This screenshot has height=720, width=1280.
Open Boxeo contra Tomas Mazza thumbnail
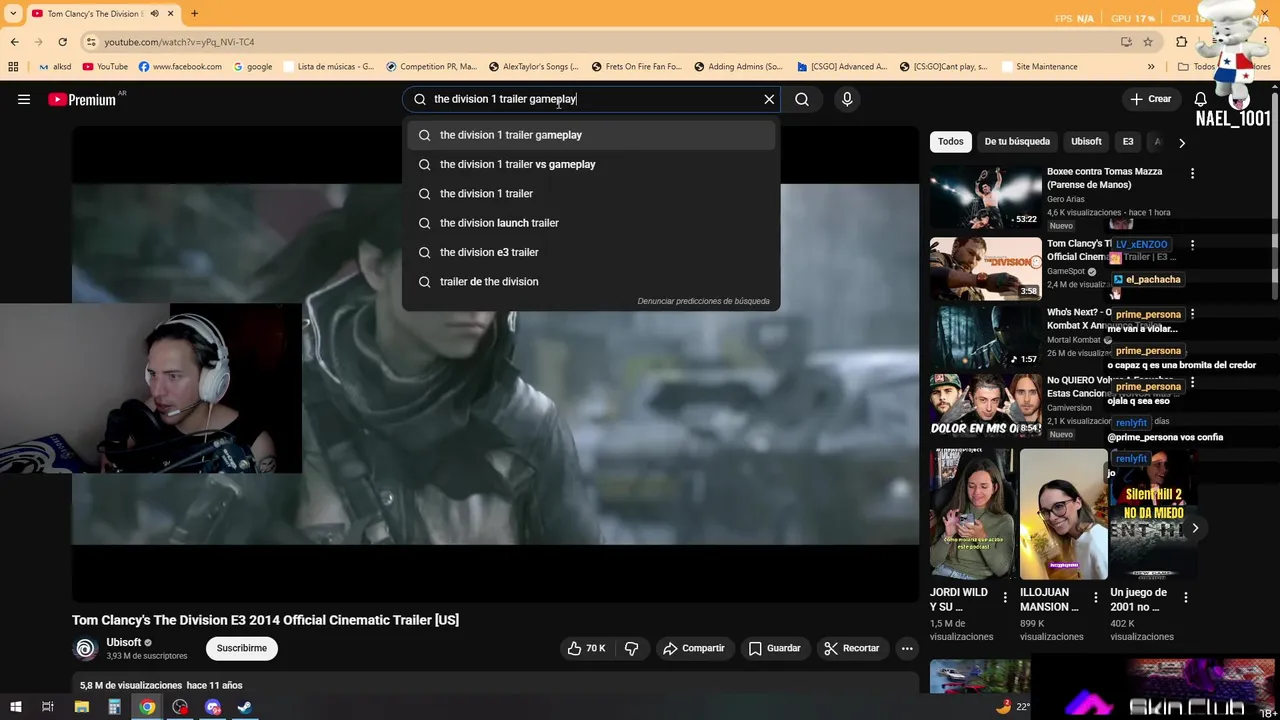tap(986, 198)
